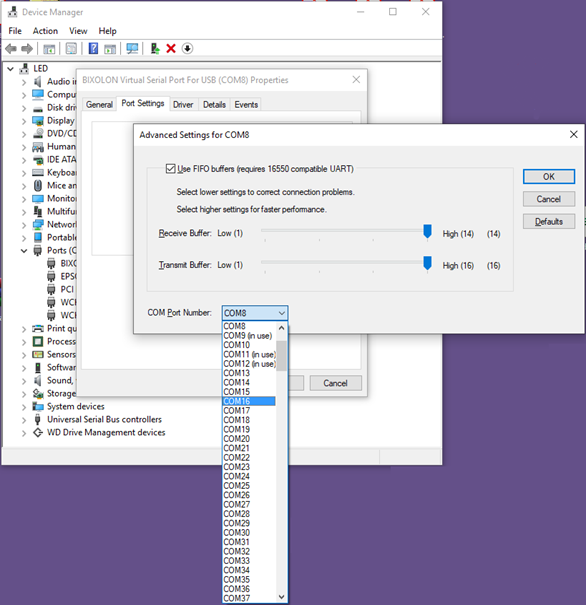Click the black down-arrow Disable device icon

tap(187, 49)
